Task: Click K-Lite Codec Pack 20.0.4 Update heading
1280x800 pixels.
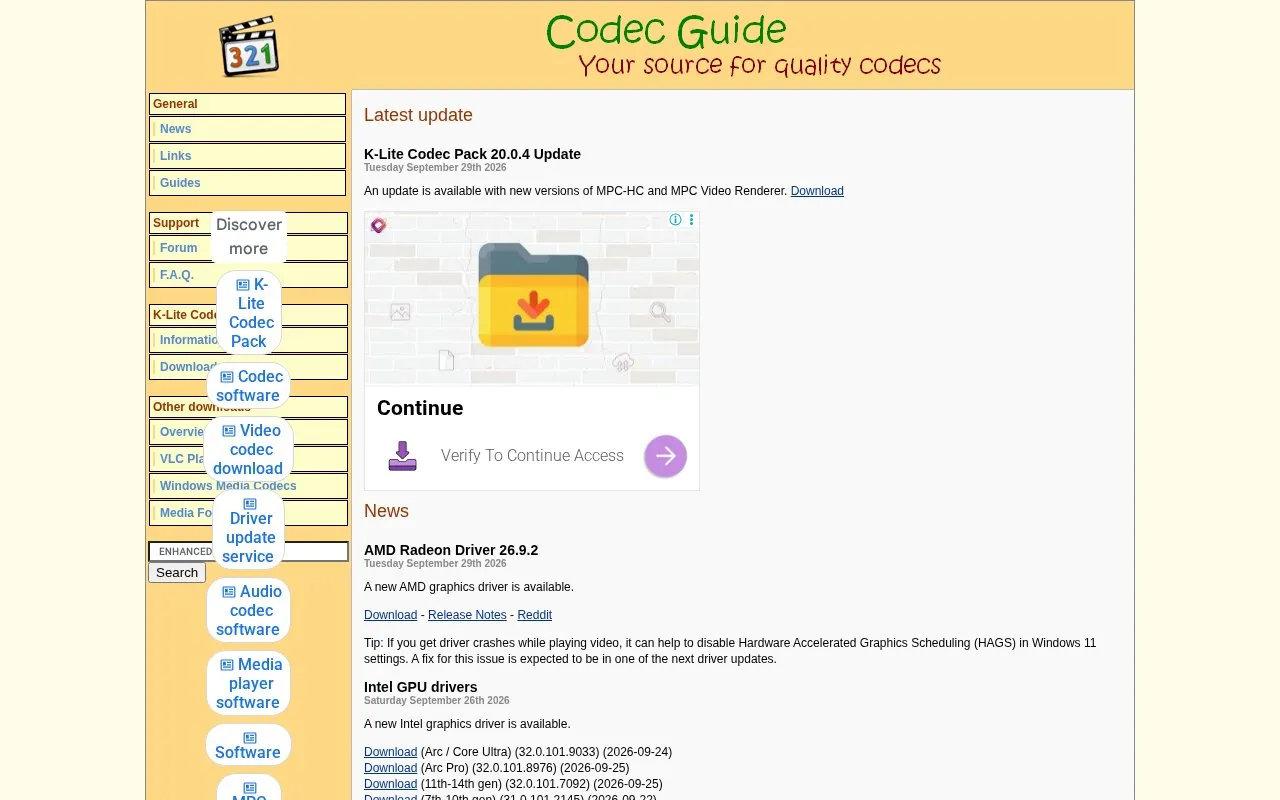Action: coord(472,154)
